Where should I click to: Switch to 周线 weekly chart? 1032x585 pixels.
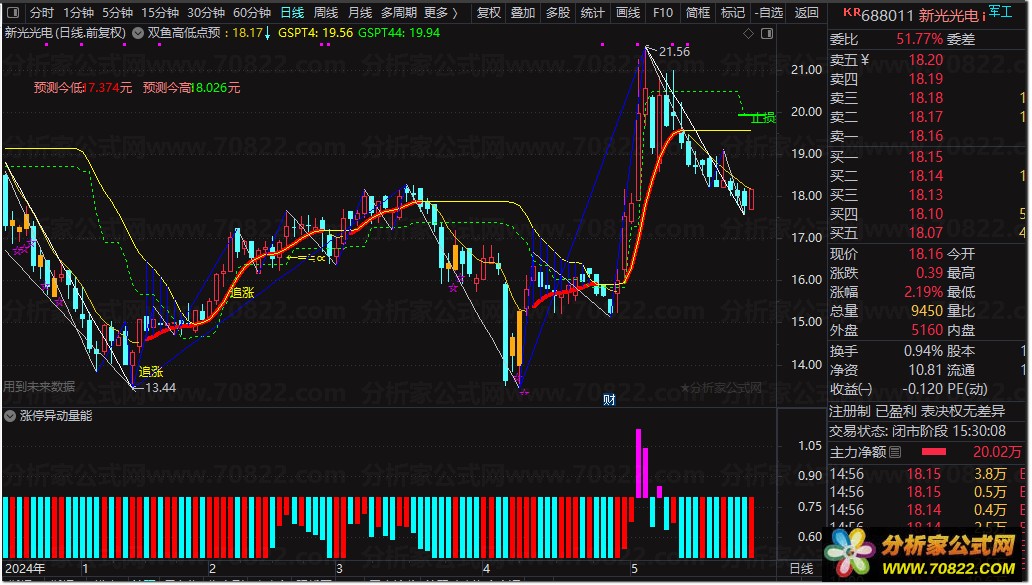pos(326,13)
